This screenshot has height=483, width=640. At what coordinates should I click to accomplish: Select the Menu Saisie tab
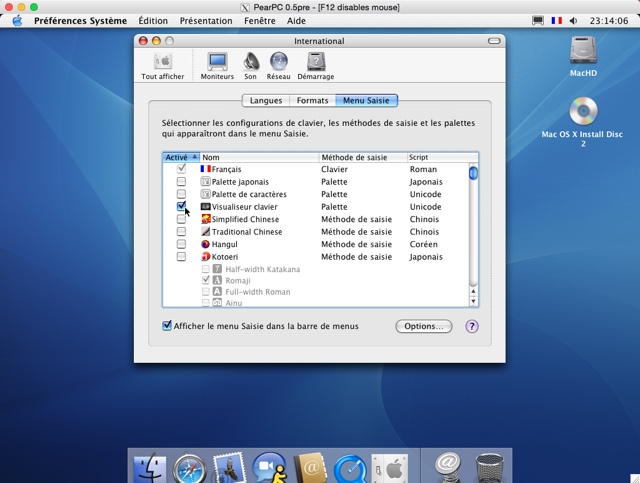[x=366, y=100]
